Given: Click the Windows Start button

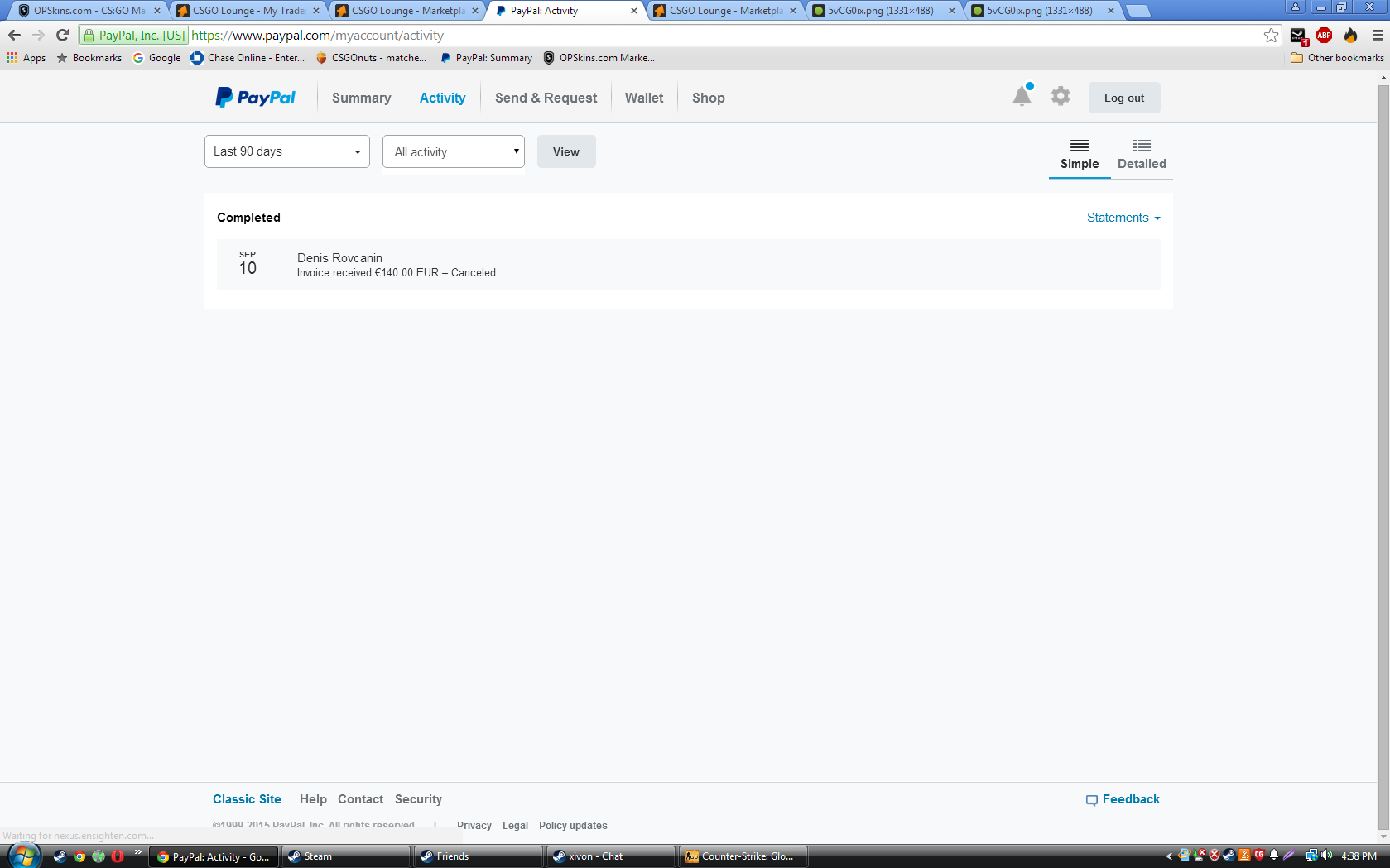Looking at the screenshot, I should [x=23, y=856].
